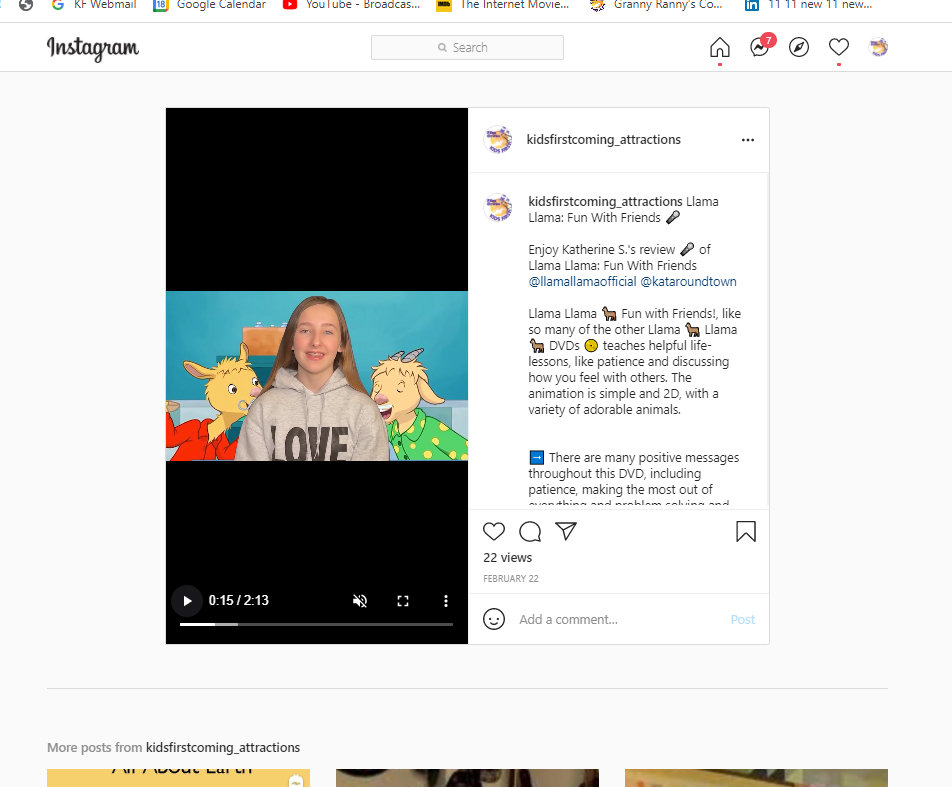This screenshot has height=787, width=952.
Task: Click caption author profile picture
Action: tap(498, 208)
